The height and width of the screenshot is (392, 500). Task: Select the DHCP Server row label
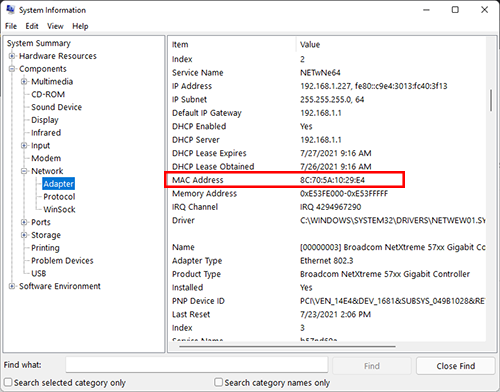click(196, 140)
